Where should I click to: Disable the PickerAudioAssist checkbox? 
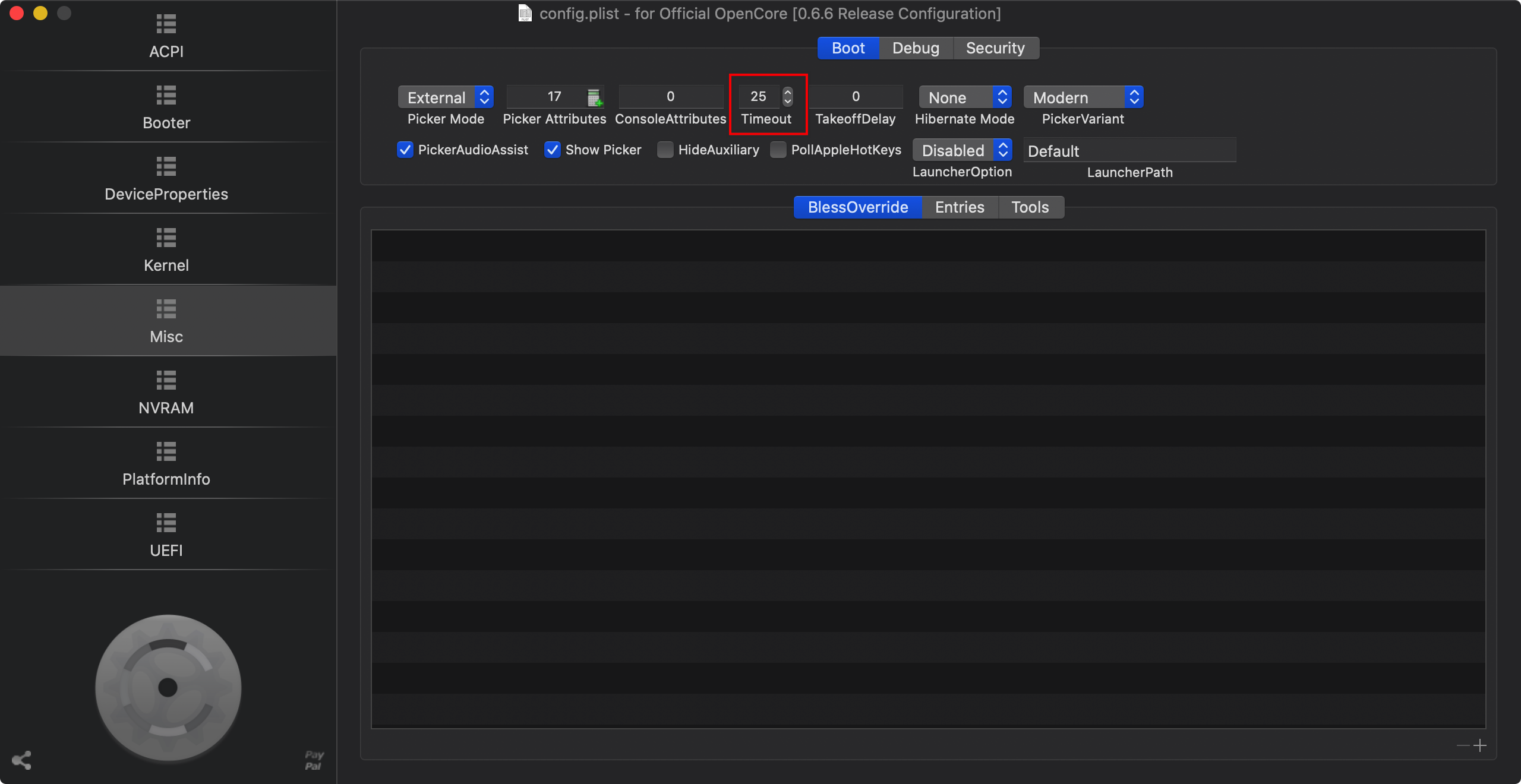(x=405, y=150)
